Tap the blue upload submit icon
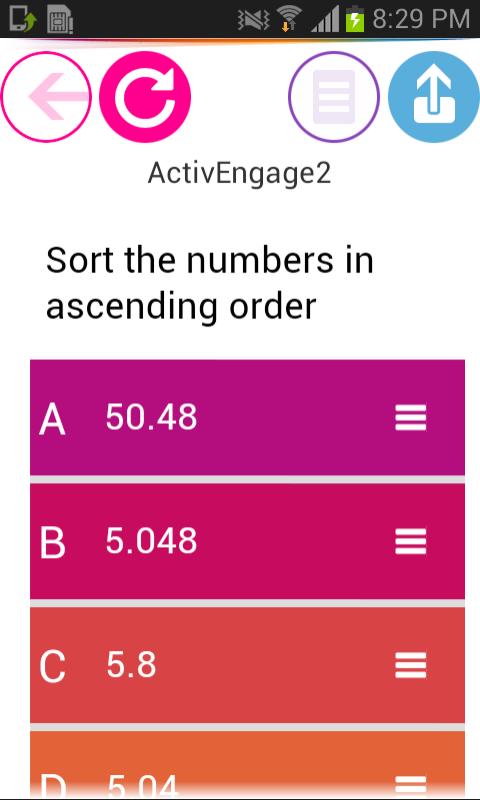The width and height of the screenshot is (480, 800). tap(434, 96)
